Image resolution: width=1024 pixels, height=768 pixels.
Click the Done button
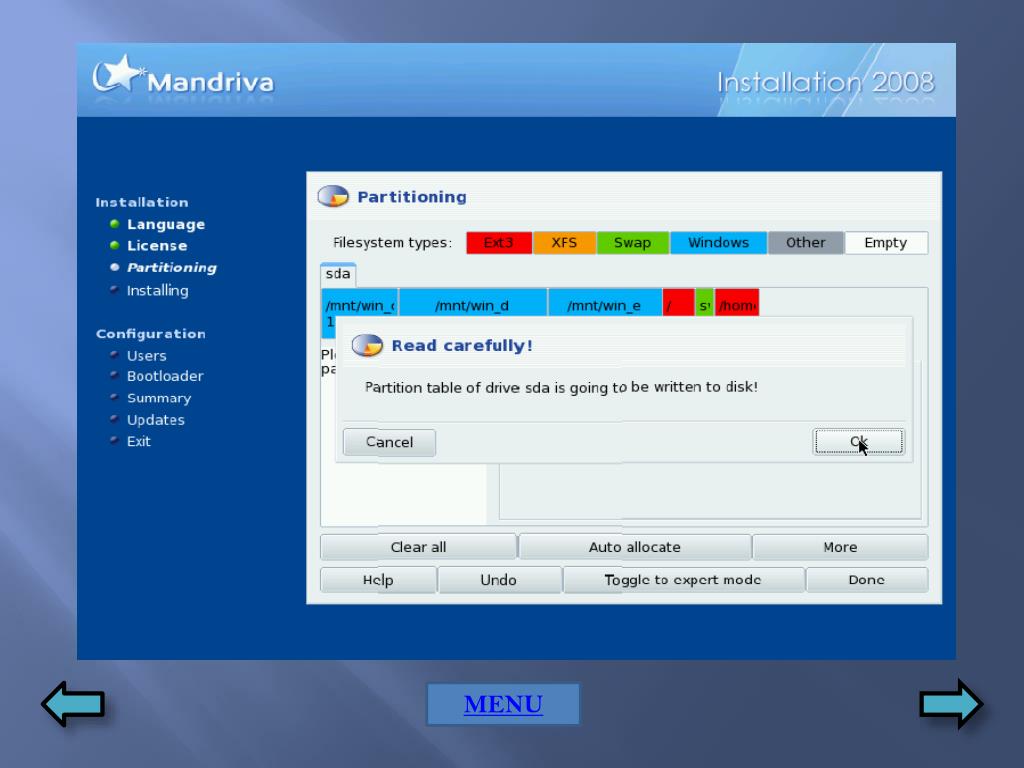click(x=867, y=580)
